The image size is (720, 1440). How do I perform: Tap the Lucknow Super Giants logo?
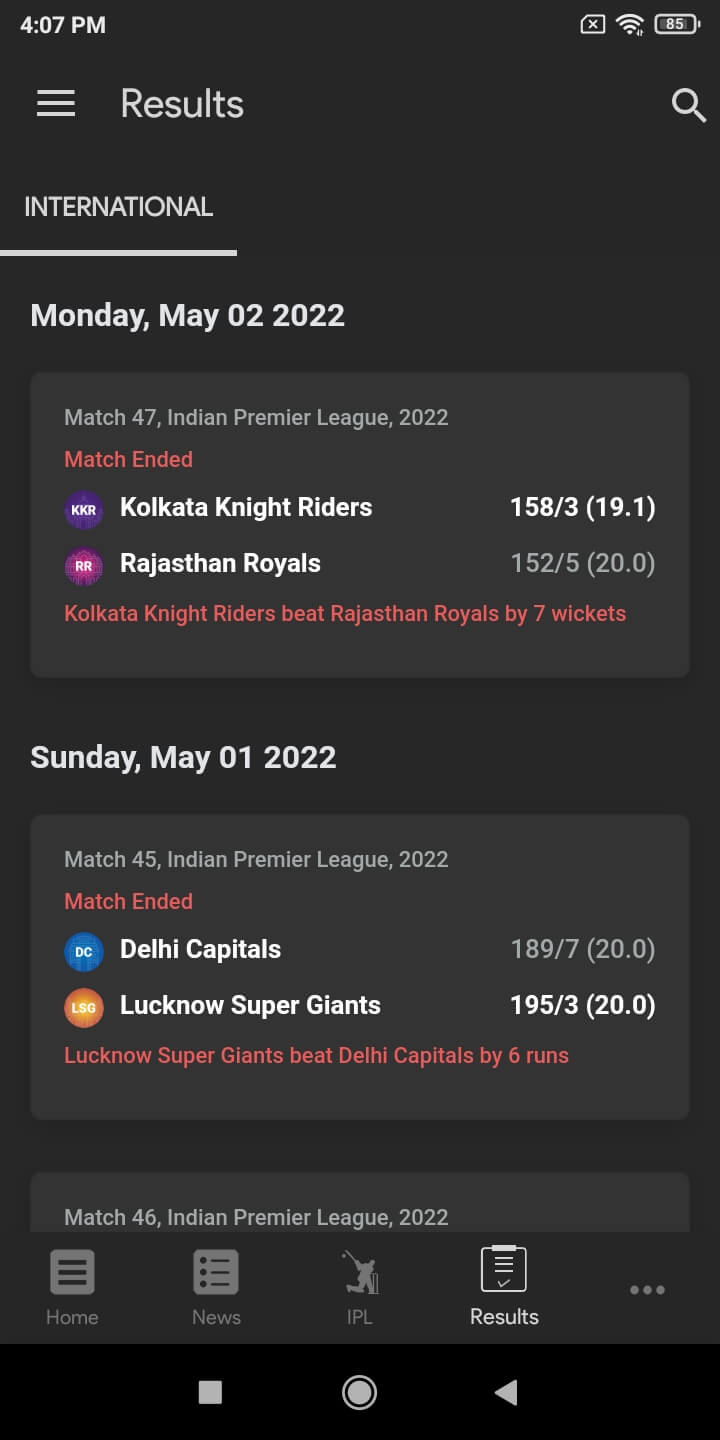[x=83, y=1007]
